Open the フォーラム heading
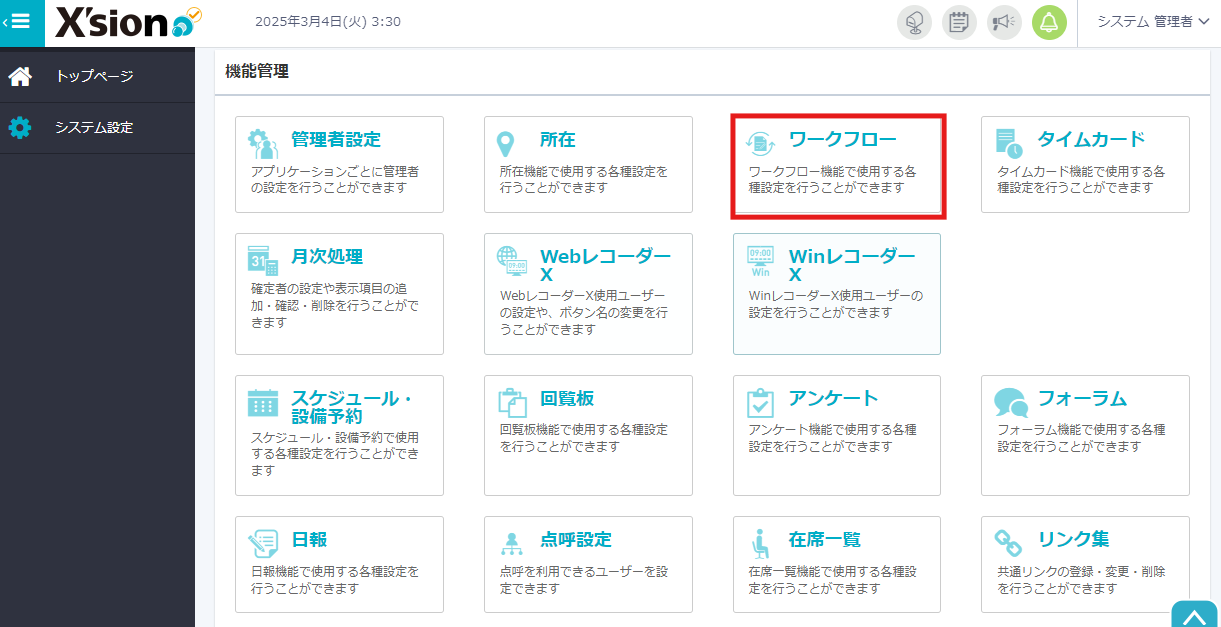 tap(1083, 398)
